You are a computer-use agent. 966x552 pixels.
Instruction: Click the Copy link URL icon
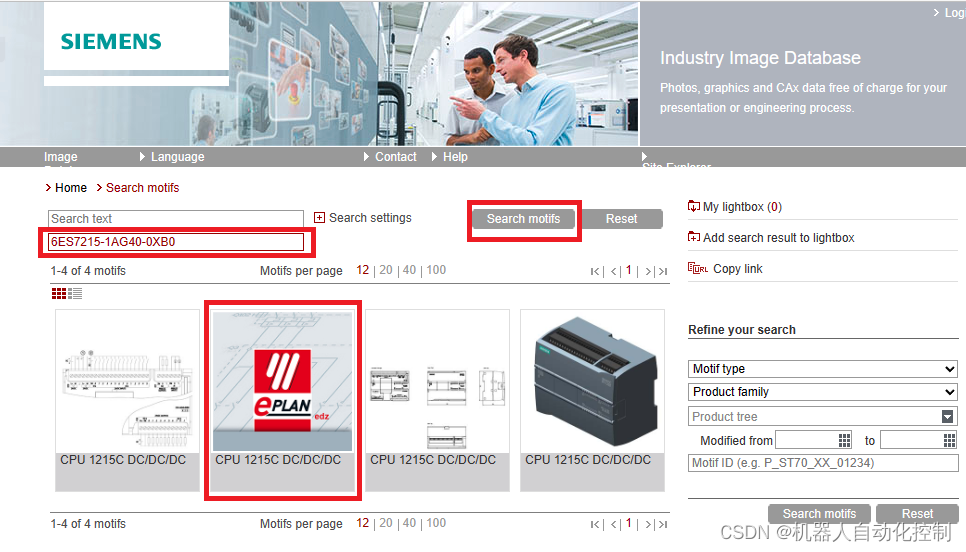tap(698, 269)
